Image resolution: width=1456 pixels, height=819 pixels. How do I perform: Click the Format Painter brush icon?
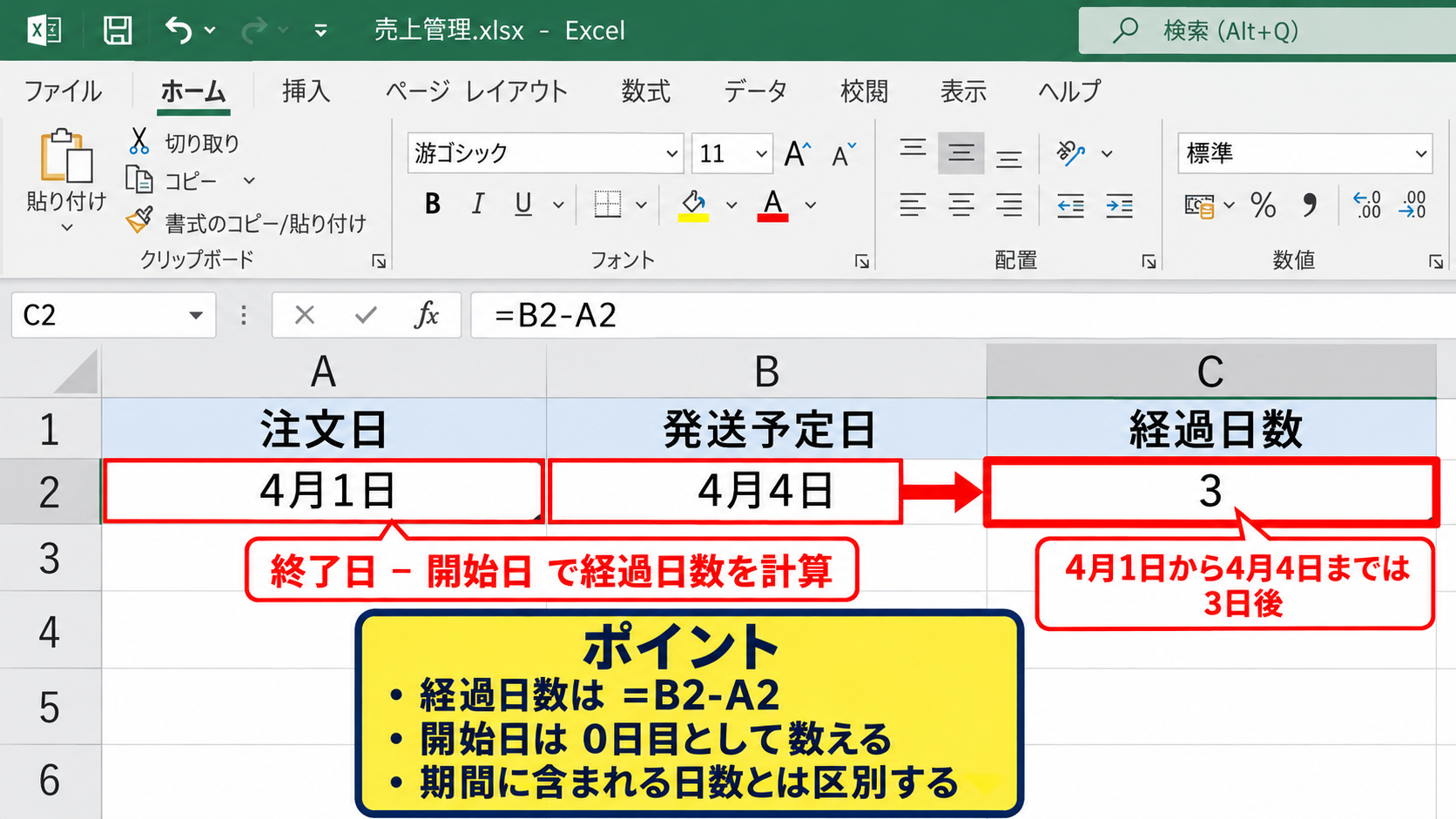(139, 220)
